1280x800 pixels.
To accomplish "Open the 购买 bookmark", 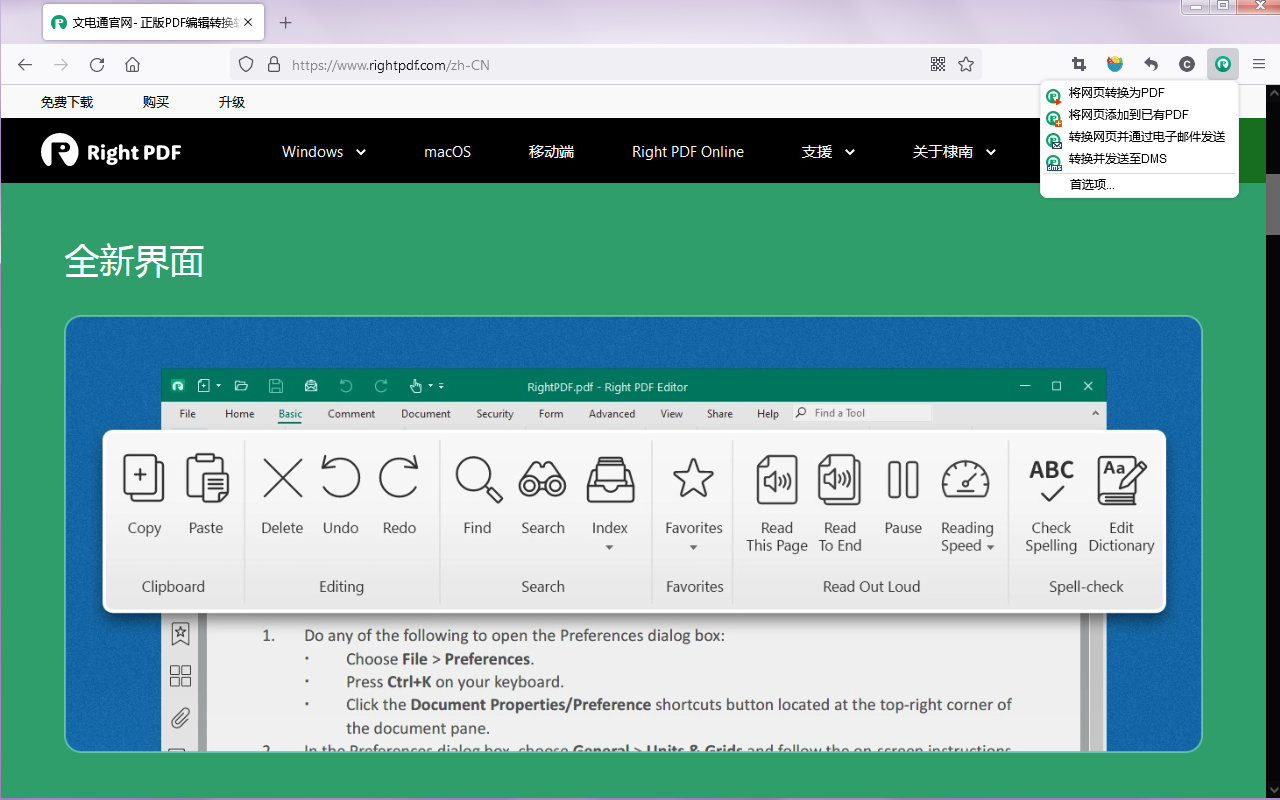I will click(156, 102).
